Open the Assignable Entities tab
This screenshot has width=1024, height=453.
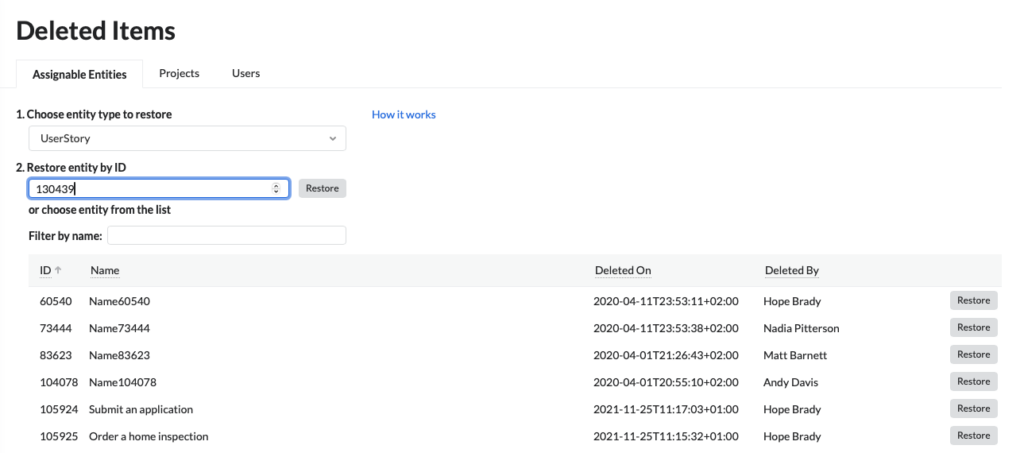click(x=80, y=74)
